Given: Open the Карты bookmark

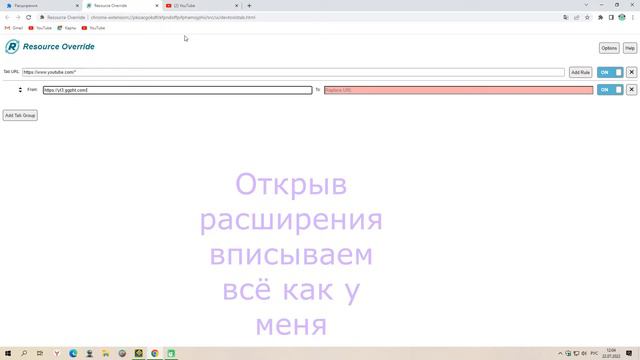Looking at the screenshot, I should click(x=67, y=28).
